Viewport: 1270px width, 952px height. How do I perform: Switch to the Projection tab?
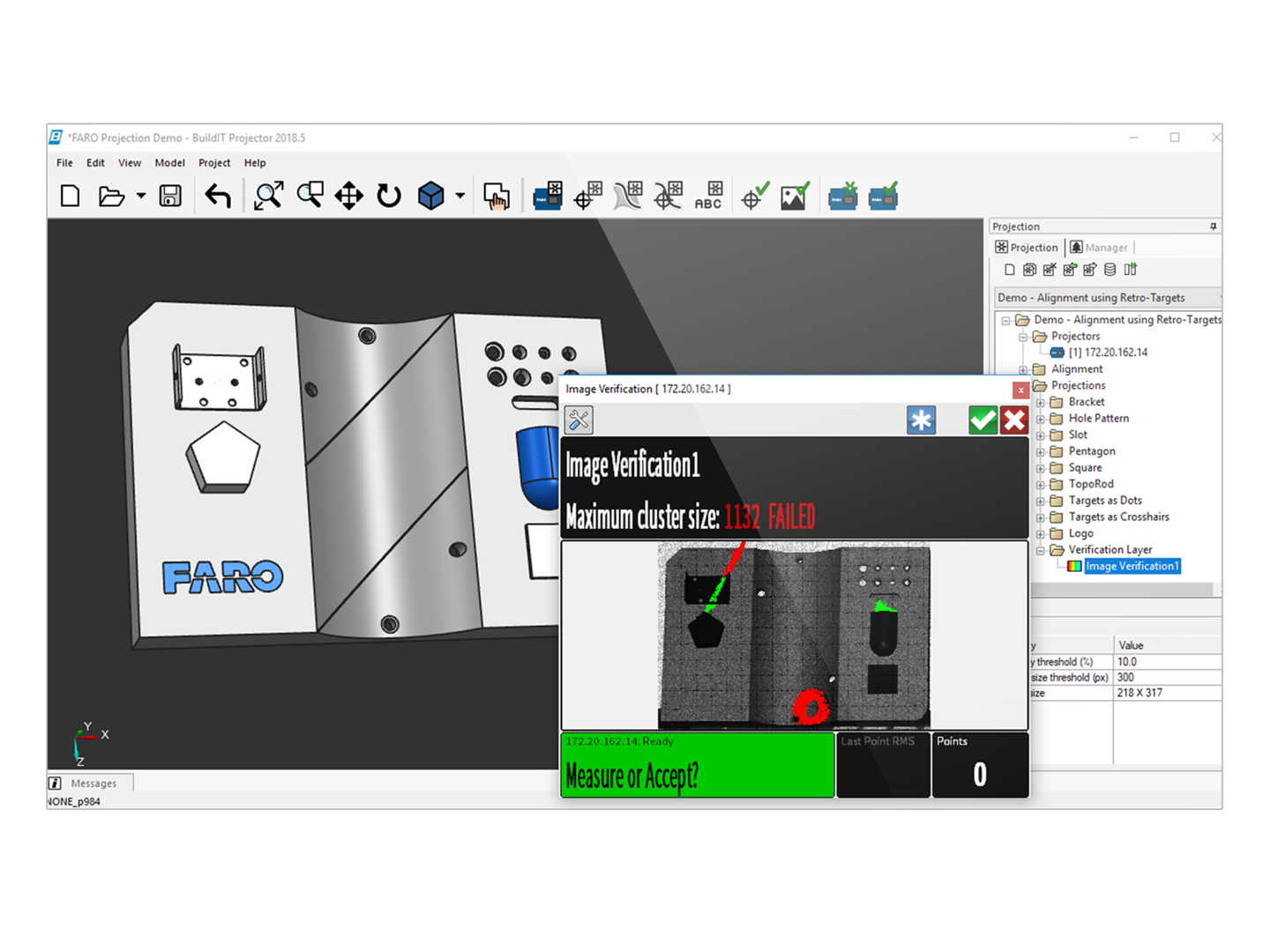point(1027,248)
